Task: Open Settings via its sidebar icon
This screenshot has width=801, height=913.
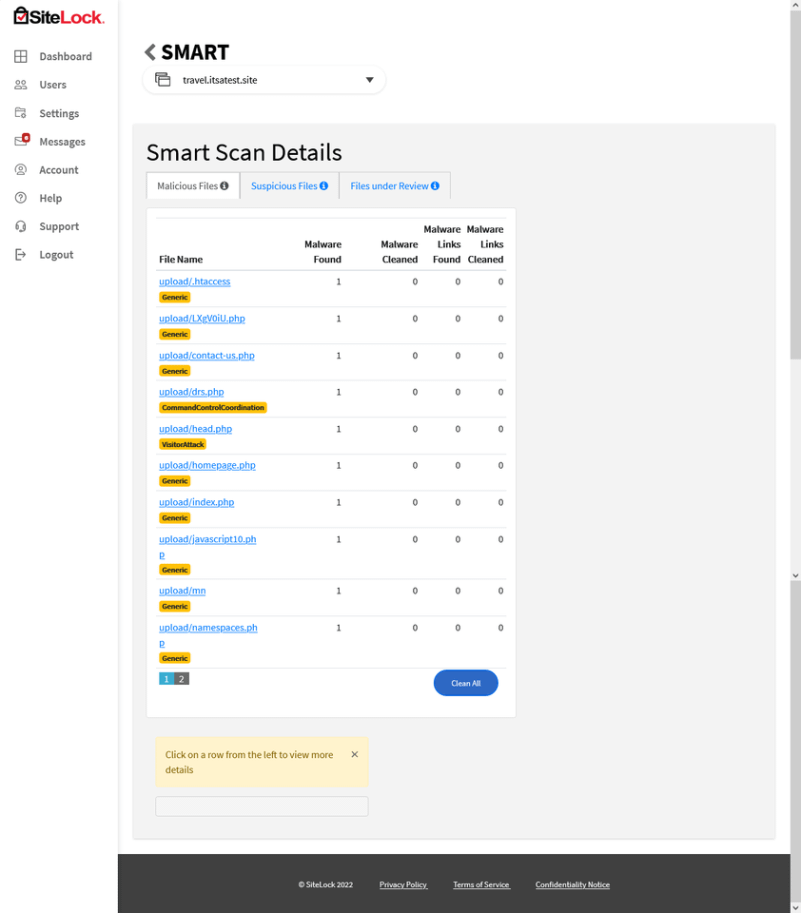Action: tap(20, 113)
